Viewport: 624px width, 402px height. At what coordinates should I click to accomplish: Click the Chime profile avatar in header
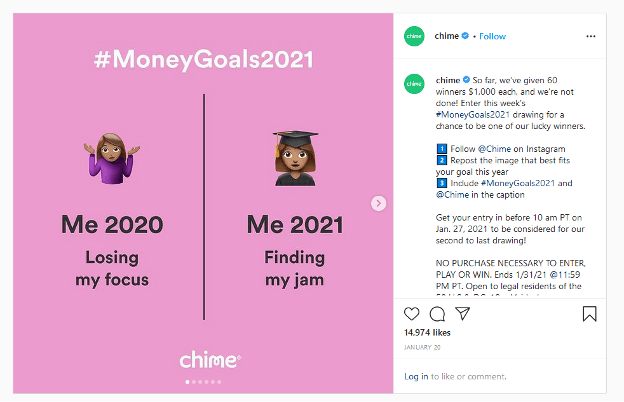(414, 36)
